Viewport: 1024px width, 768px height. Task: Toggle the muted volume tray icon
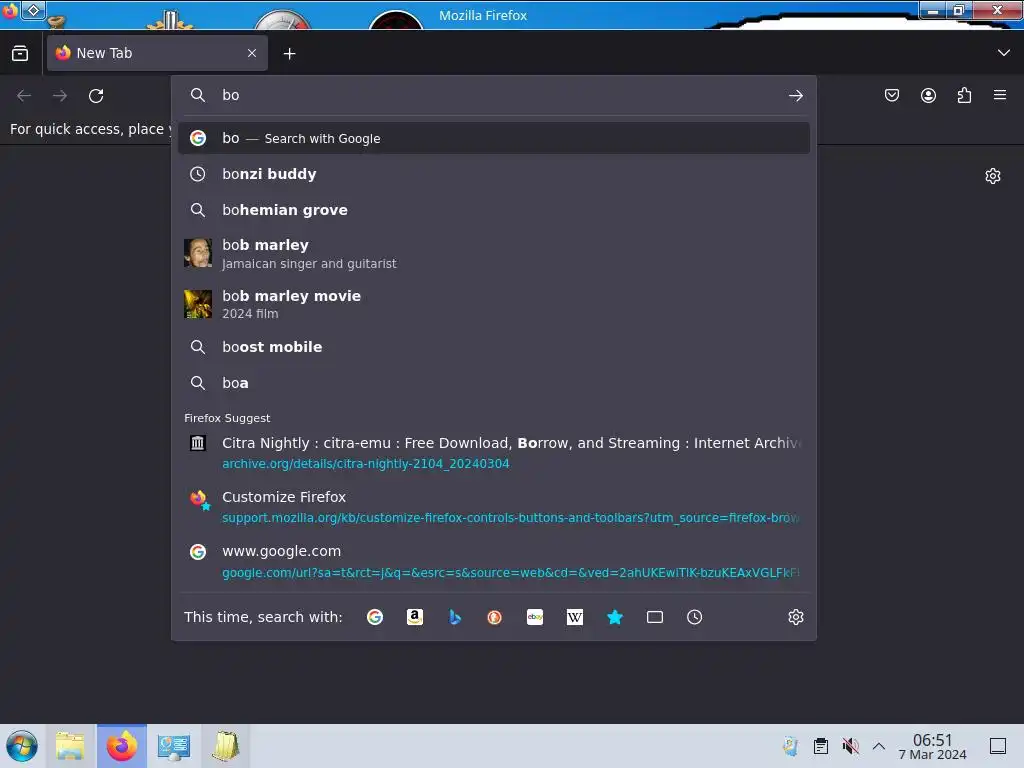850,746
